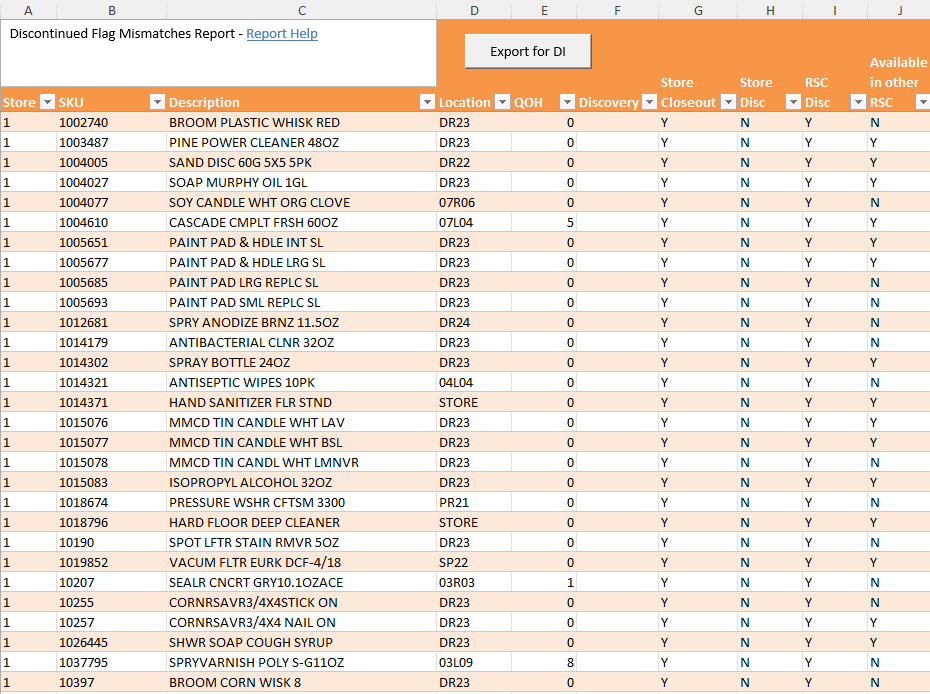Select cell CORNRSAVR3/4X4STICK ON
Image resolution: width=930 pixels, height=694 pixels.
[x=301, y=603]
